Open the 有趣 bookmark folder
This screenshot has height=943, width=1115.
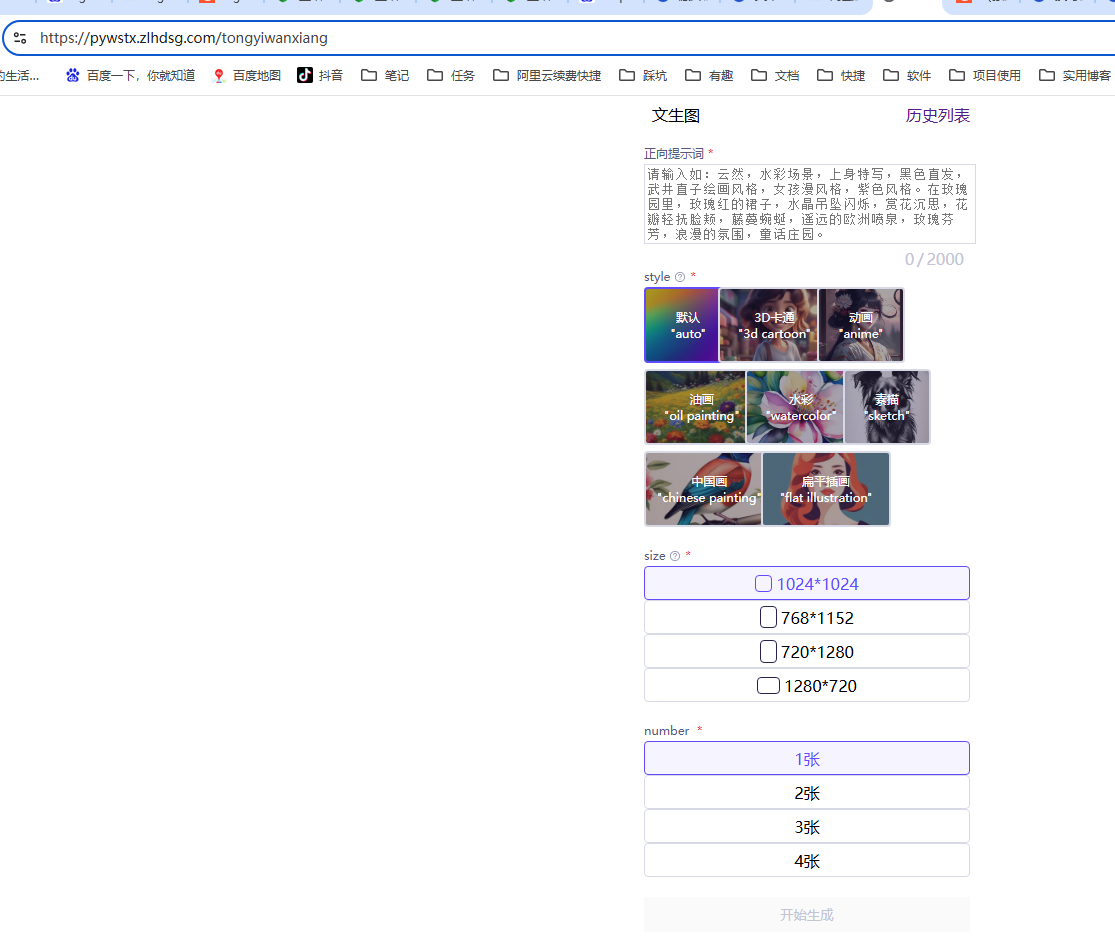[x=709, y=75]
